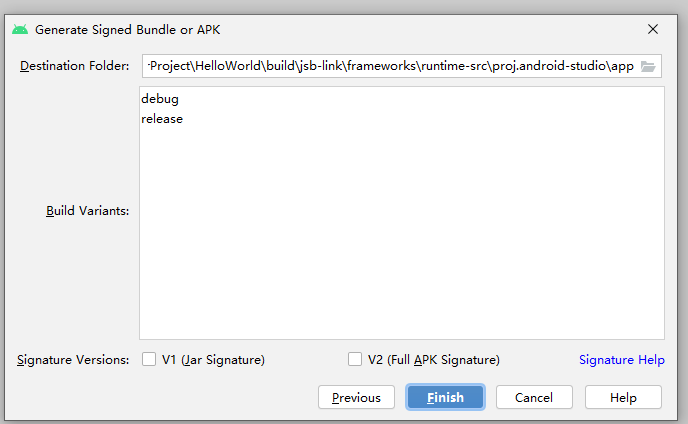Click the 'V1 (Jar Signature)' label text
Viewport: 688px width, 424px height.
(213, 360)
